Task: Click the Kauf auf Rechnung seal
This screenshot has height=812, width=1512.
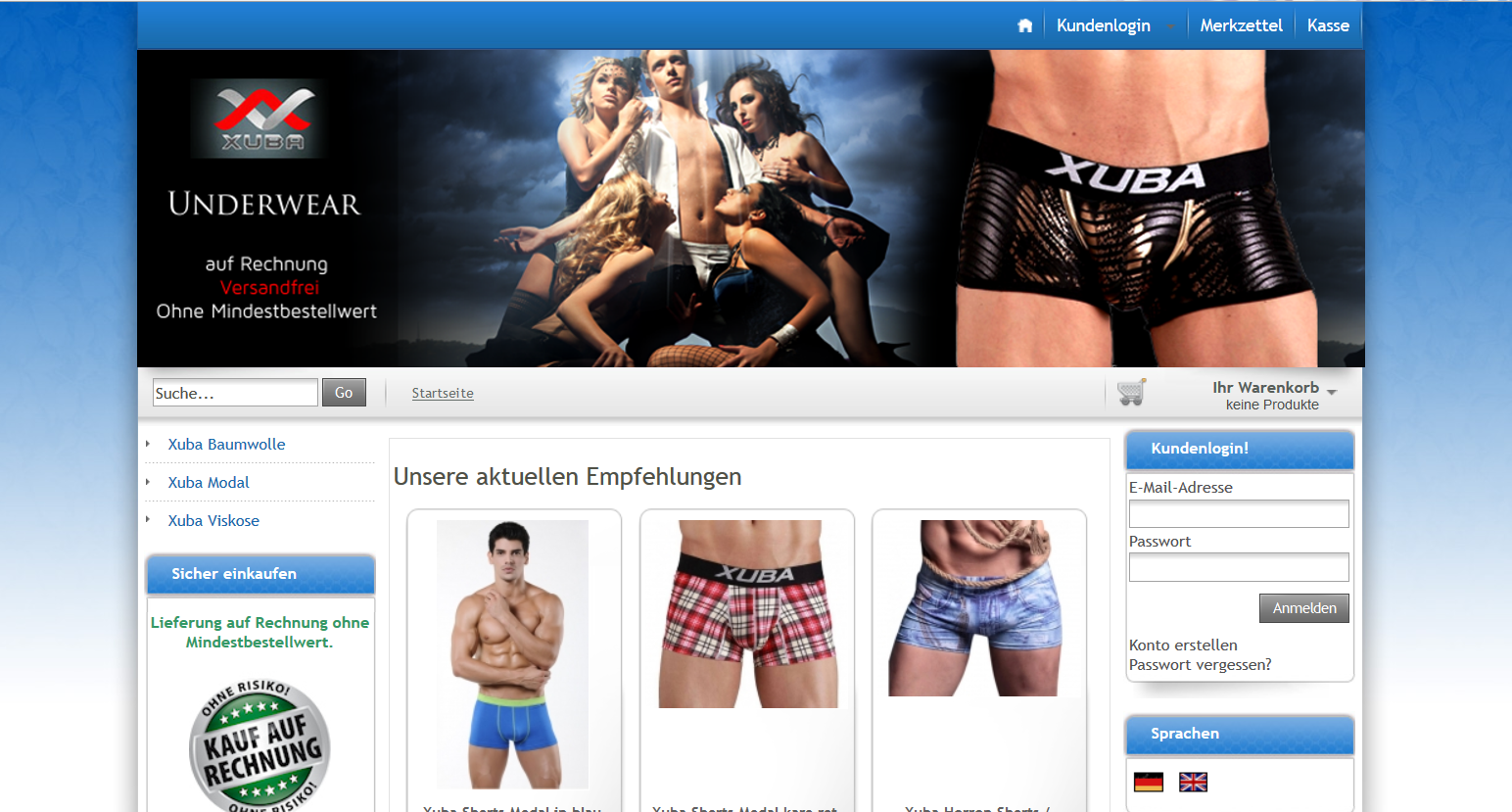Action: (260, 746)
